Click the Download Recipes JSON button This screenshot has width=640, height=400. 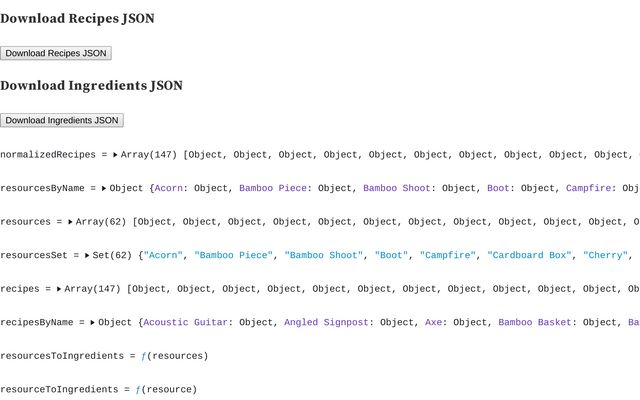[x=56, y=53]
